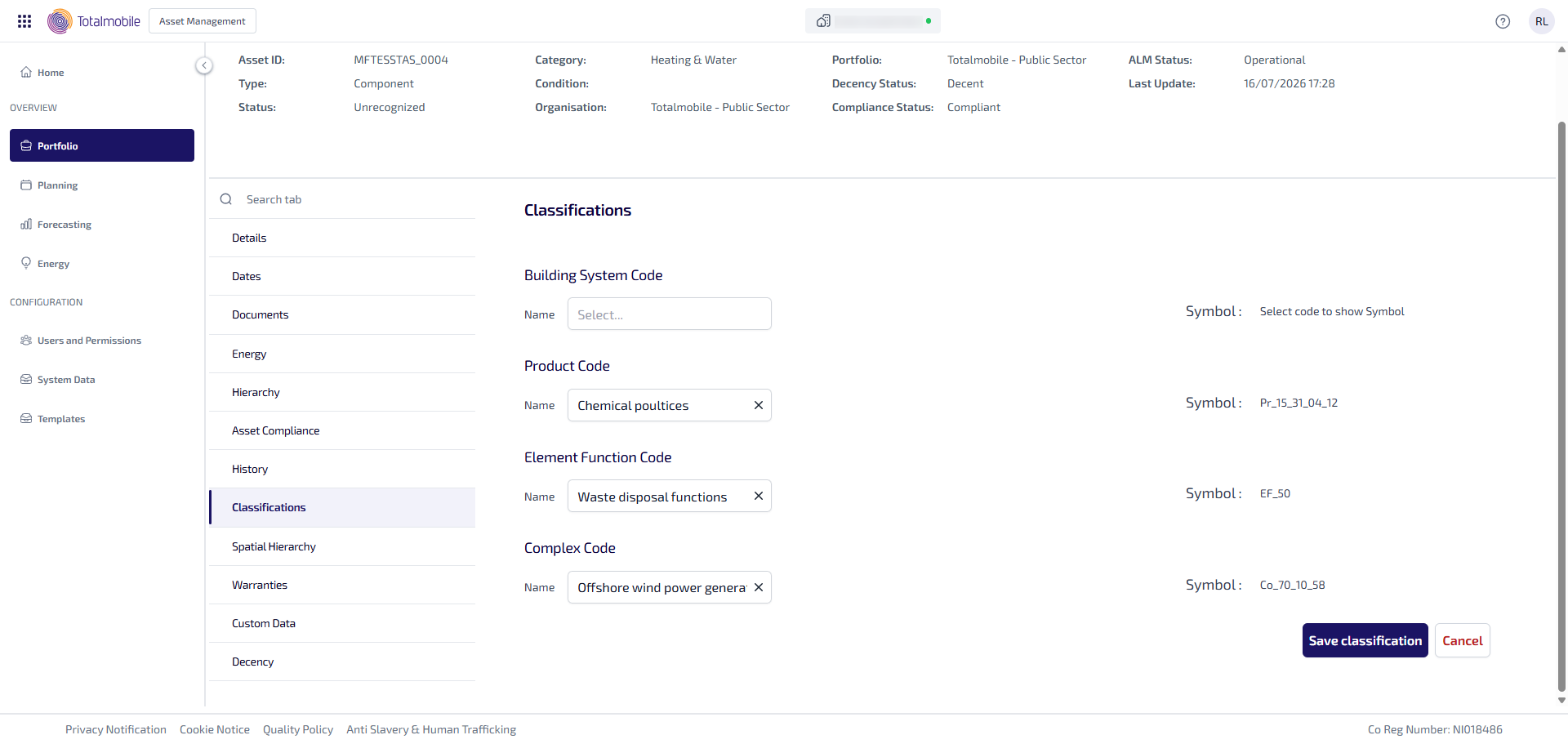Open the RL user avatar menu

pyautogui.click(x=1541, y=21)
